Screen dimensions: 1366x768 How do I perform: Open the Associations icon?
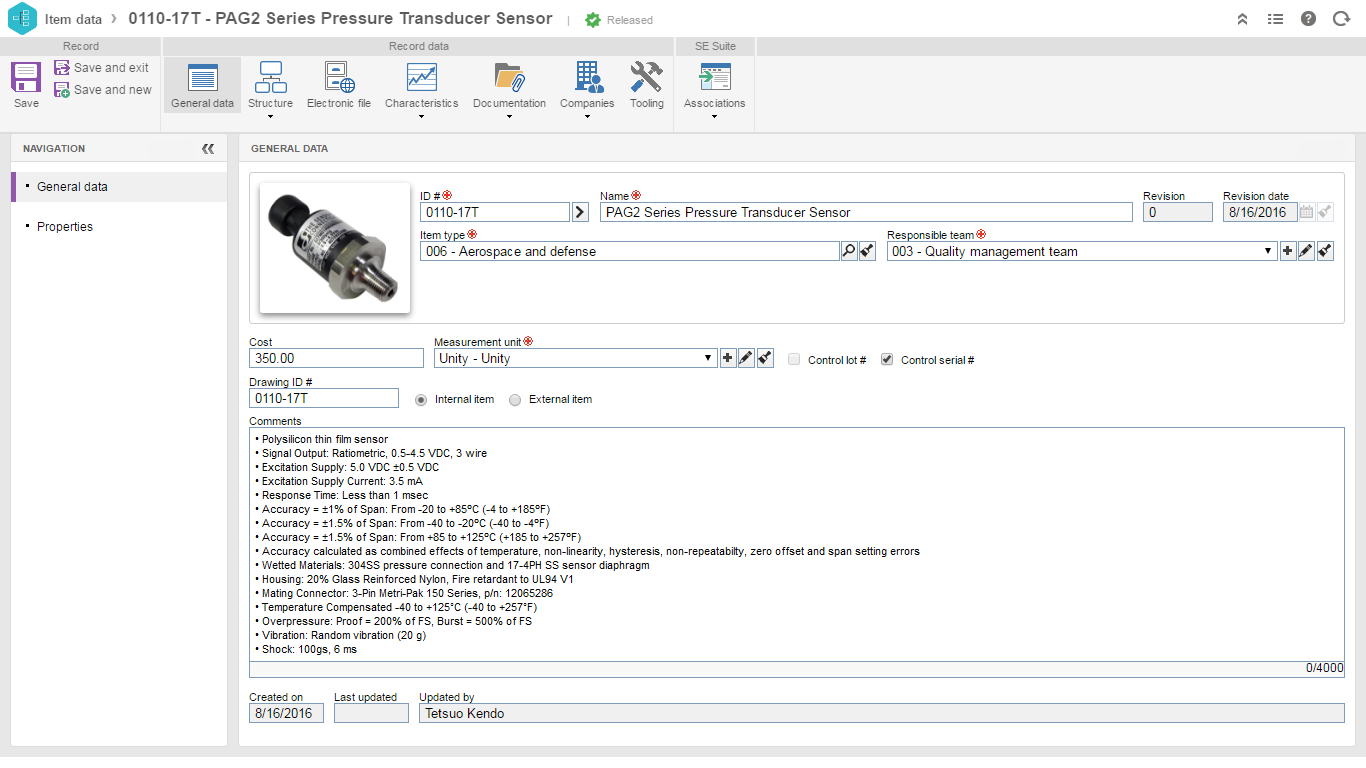(x=714, y=77)
